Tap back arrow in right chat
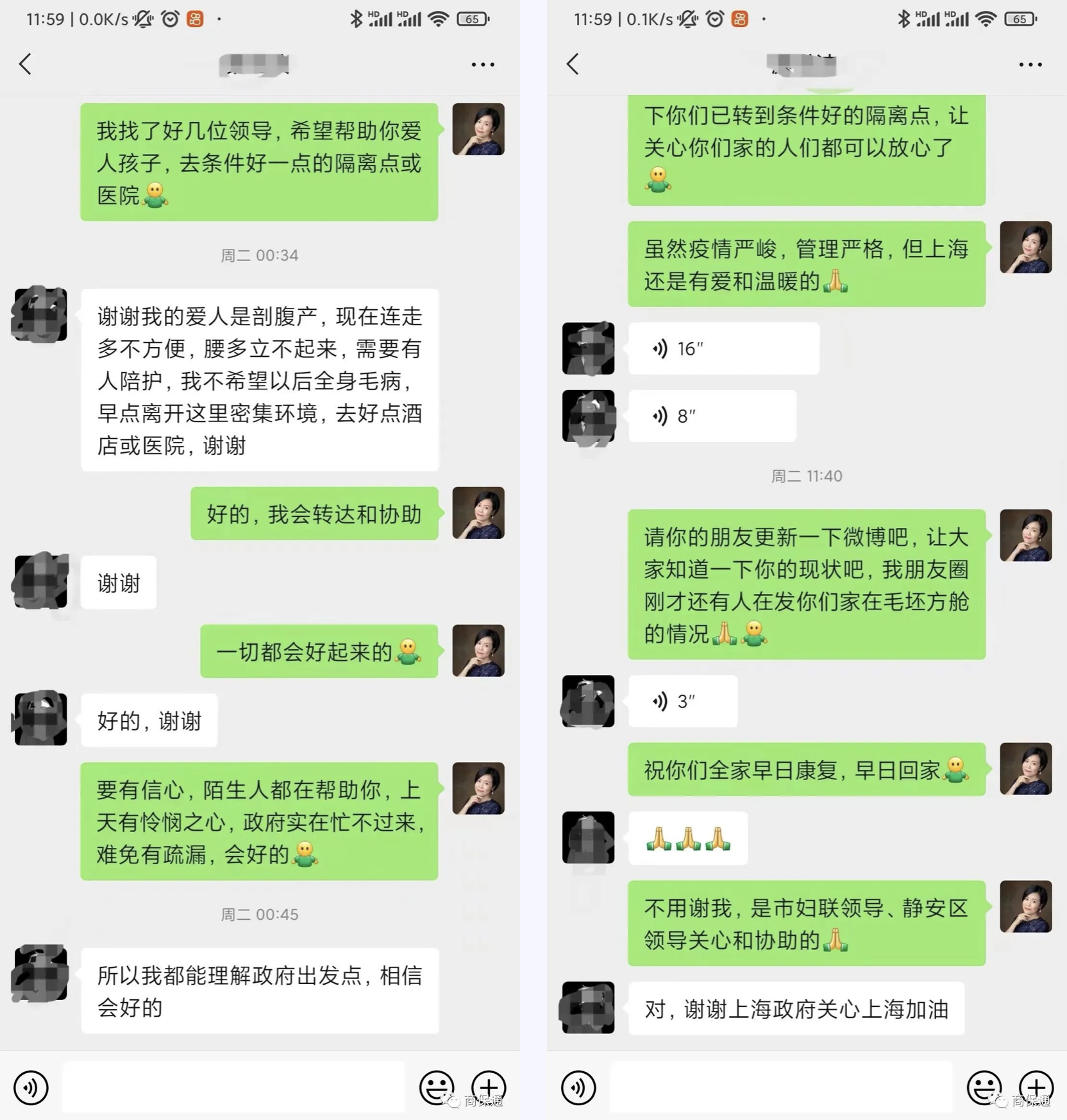The width and height of the screenshot is (1067, 1120). pos(573,64)
